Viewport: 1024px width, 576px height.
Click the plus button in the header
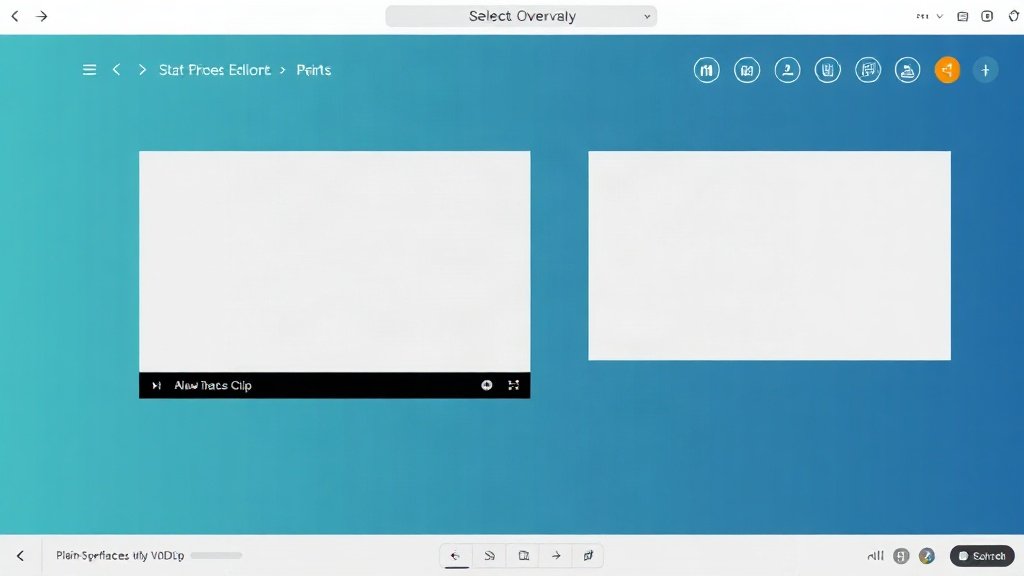pos(985,70)
